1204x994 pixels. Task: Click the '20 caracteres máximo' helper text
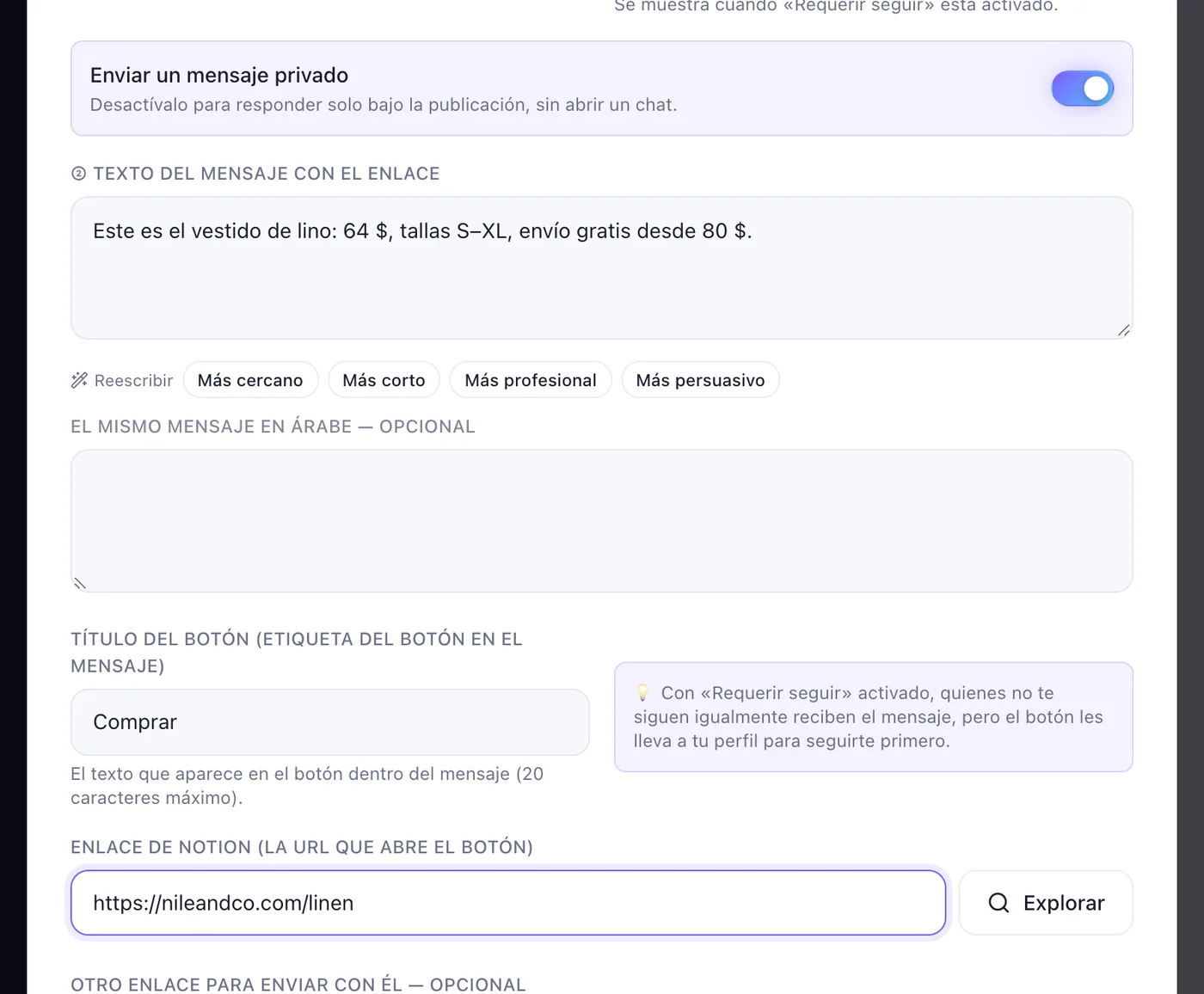(307, 786)
